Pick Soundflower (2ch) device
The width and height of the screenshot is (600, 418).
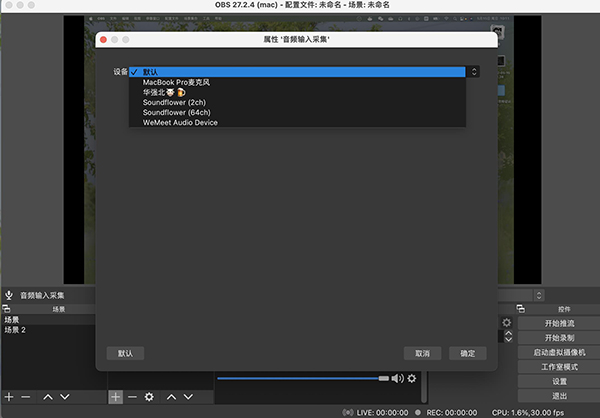297,102
